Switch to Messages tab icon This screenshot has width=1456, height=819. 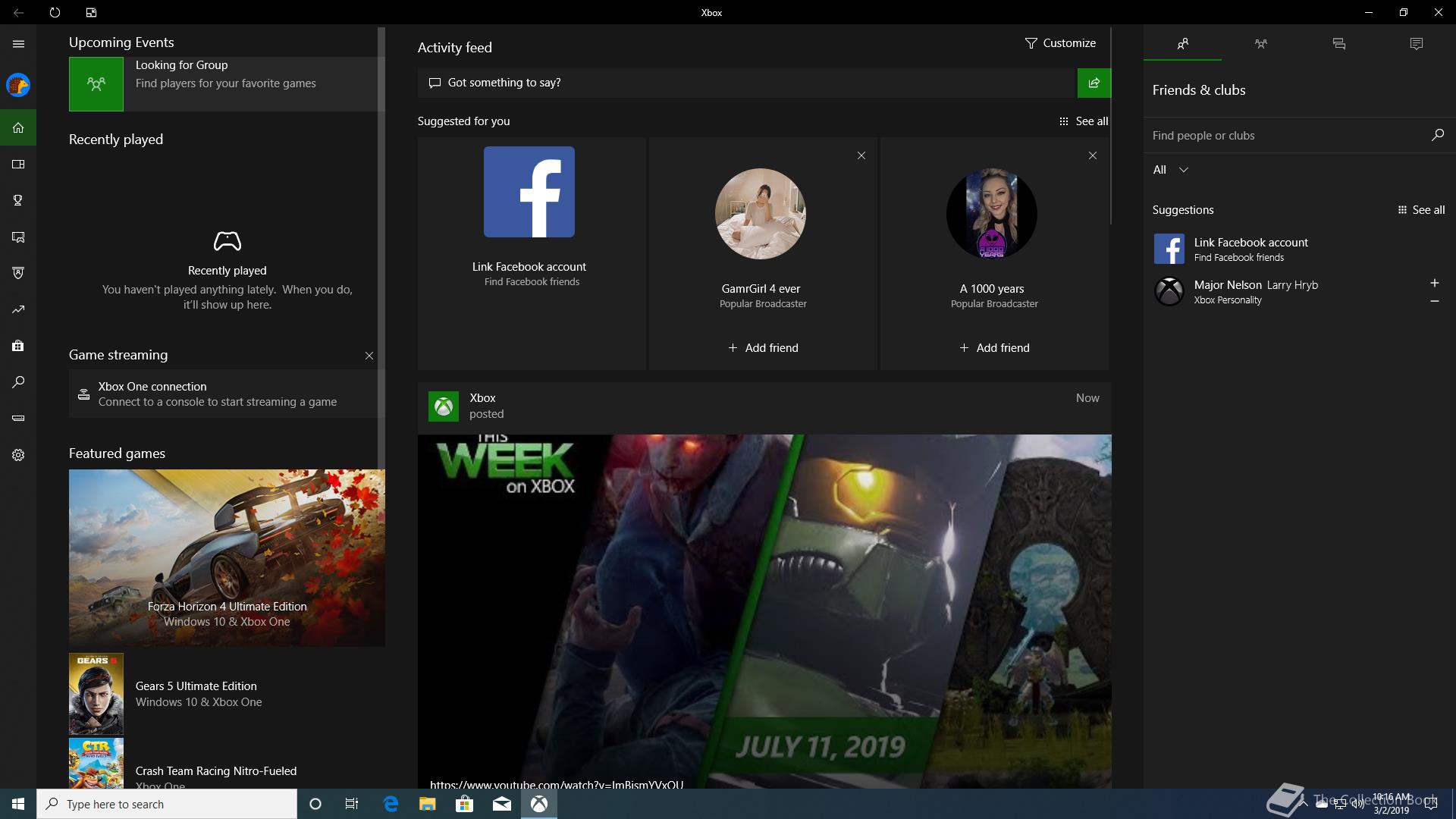coord(1338,44)
